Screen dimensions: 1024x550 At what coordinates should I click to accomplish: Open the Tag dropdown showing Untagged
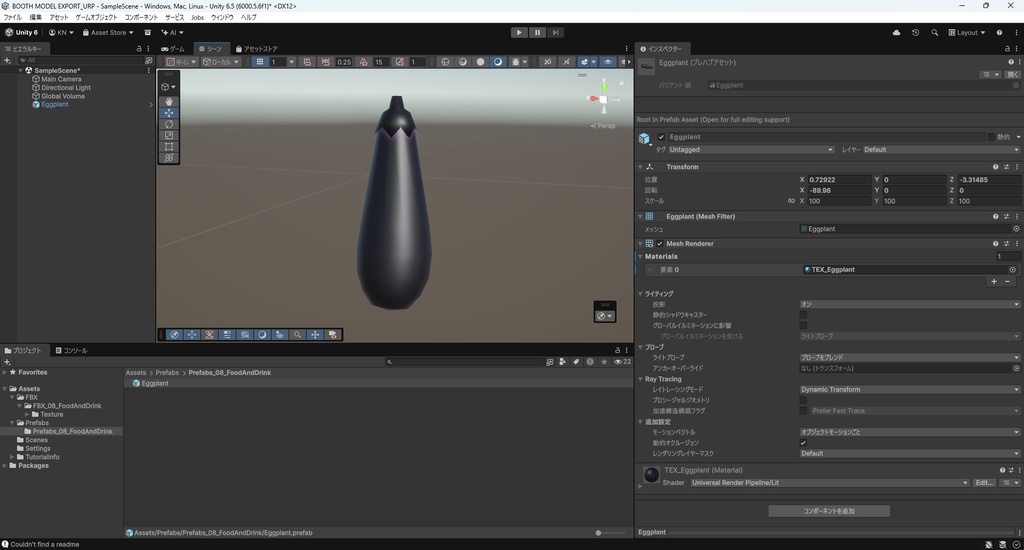pos(751,150)
